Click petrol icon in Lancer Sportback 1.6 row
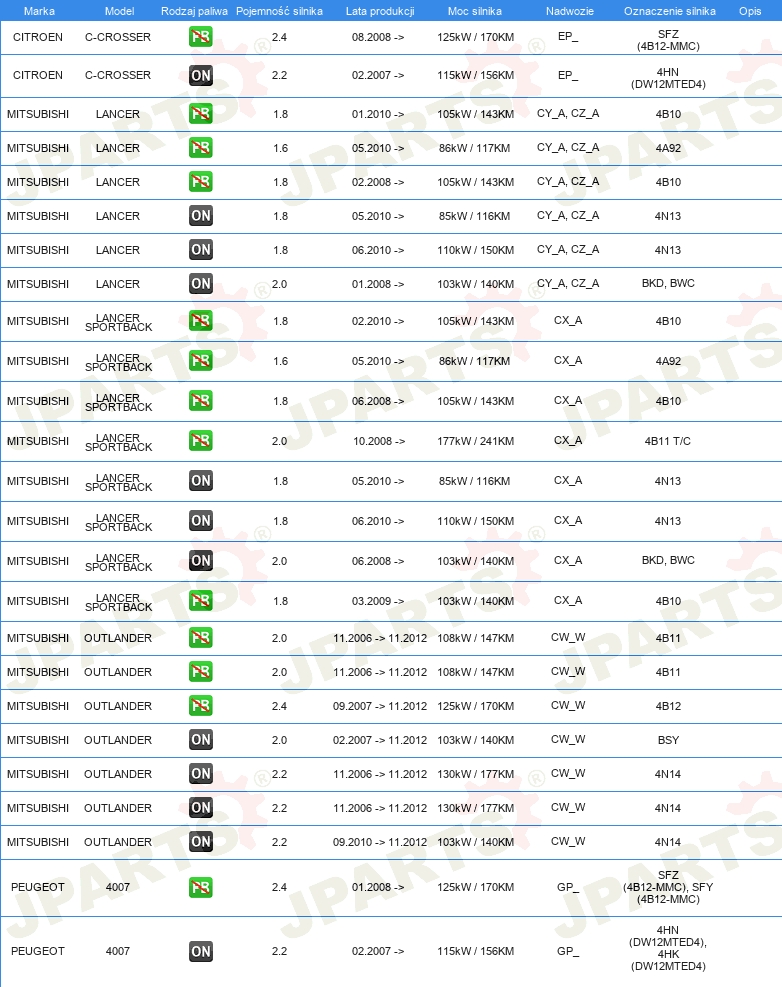The image size is (782, 987). pos(200,361)
